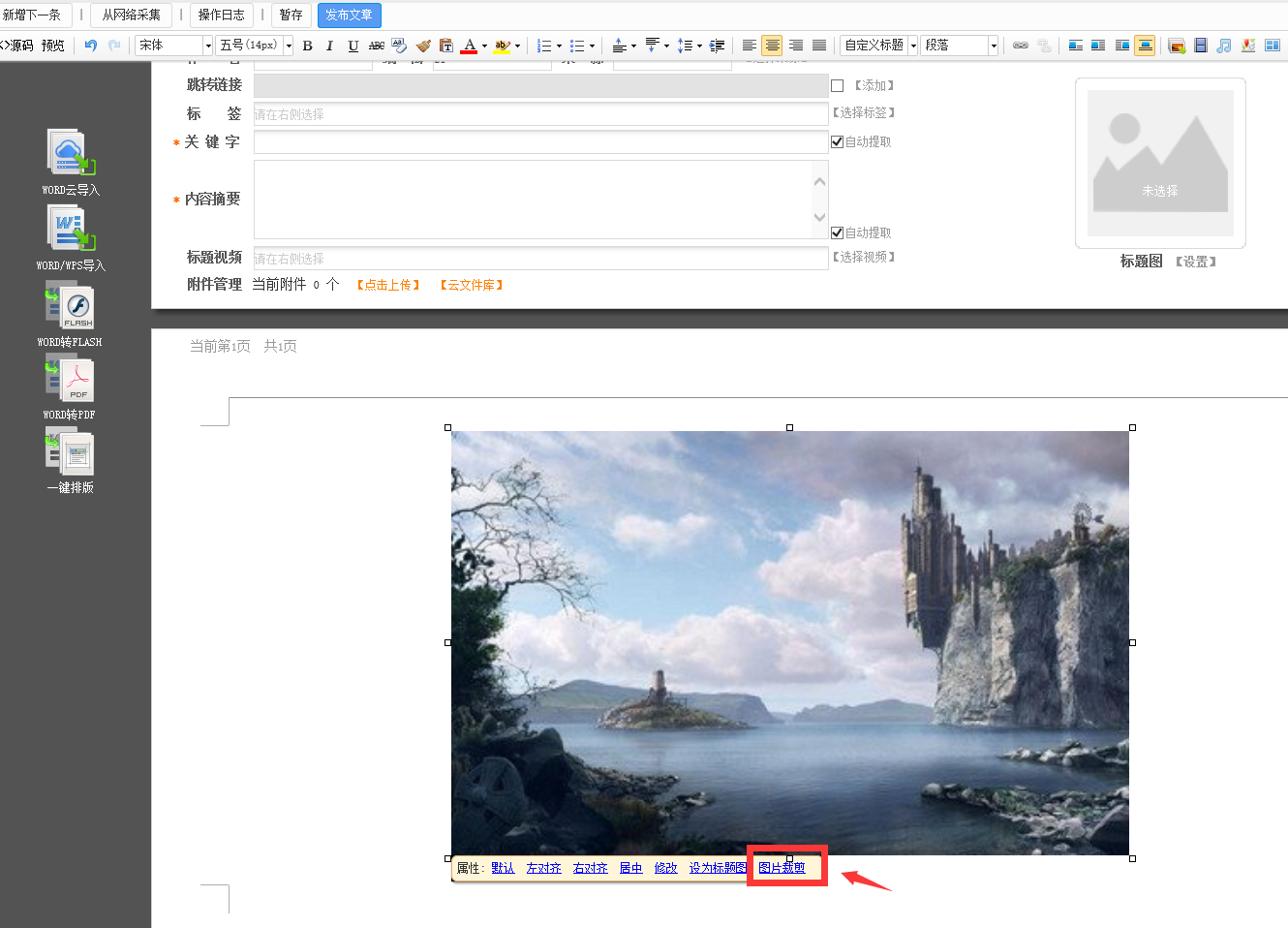Viewport: 1288px width, 928px height.
Task: Insert a map from toolbar
Action: pyautogui.click(x=1248, y=46)
